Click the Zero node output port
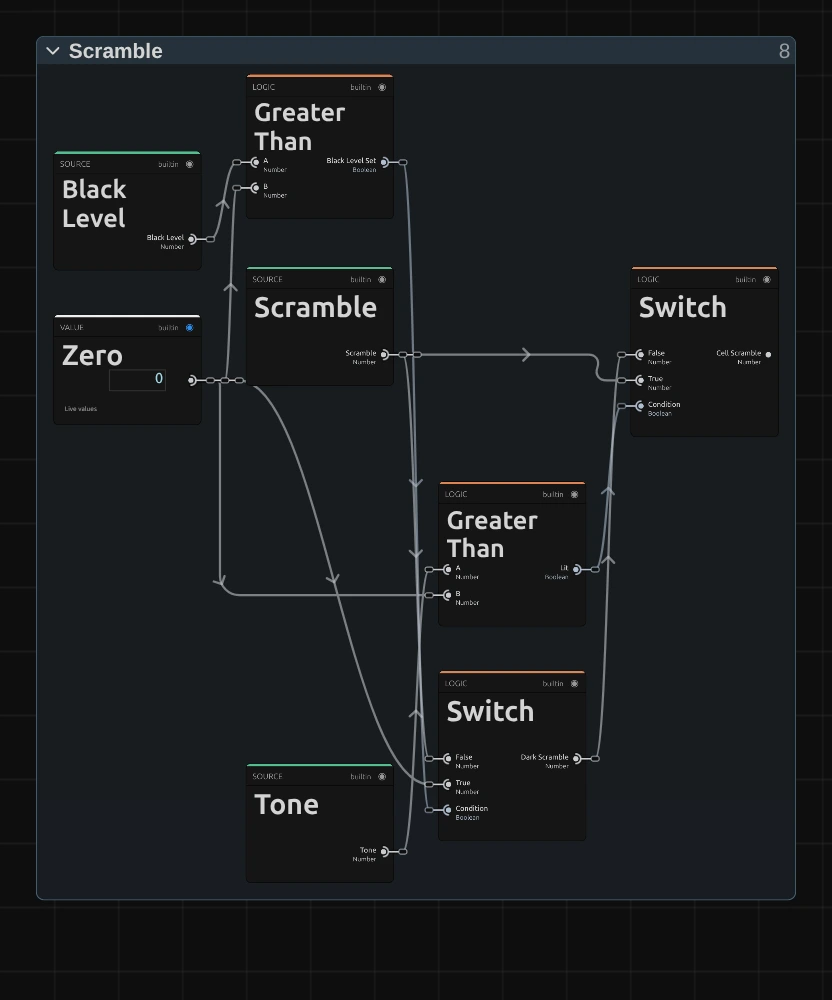 (192, 381)
